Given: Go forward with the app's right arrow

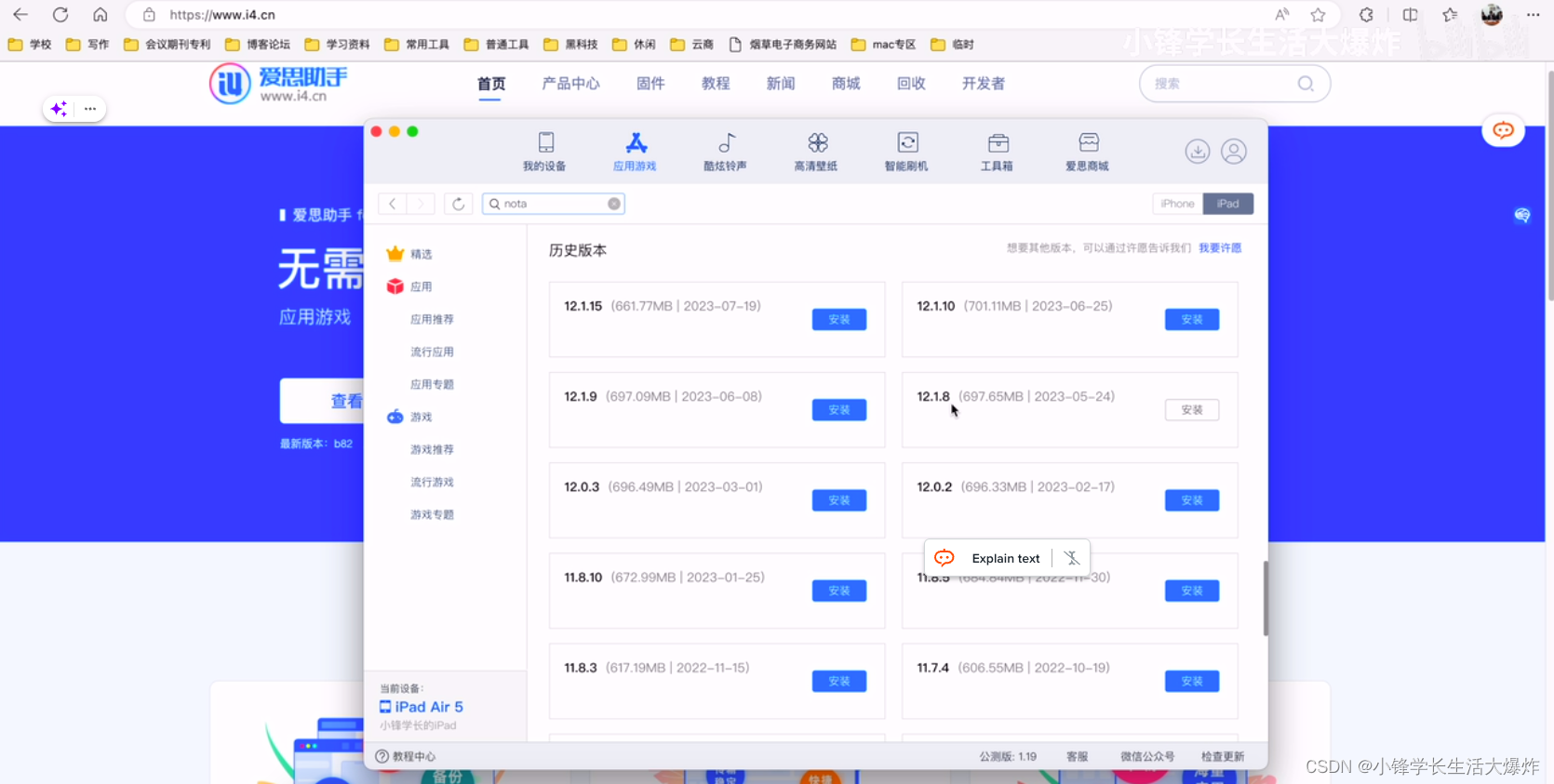Looking at the screenshot, I should (x=421, y=204).
